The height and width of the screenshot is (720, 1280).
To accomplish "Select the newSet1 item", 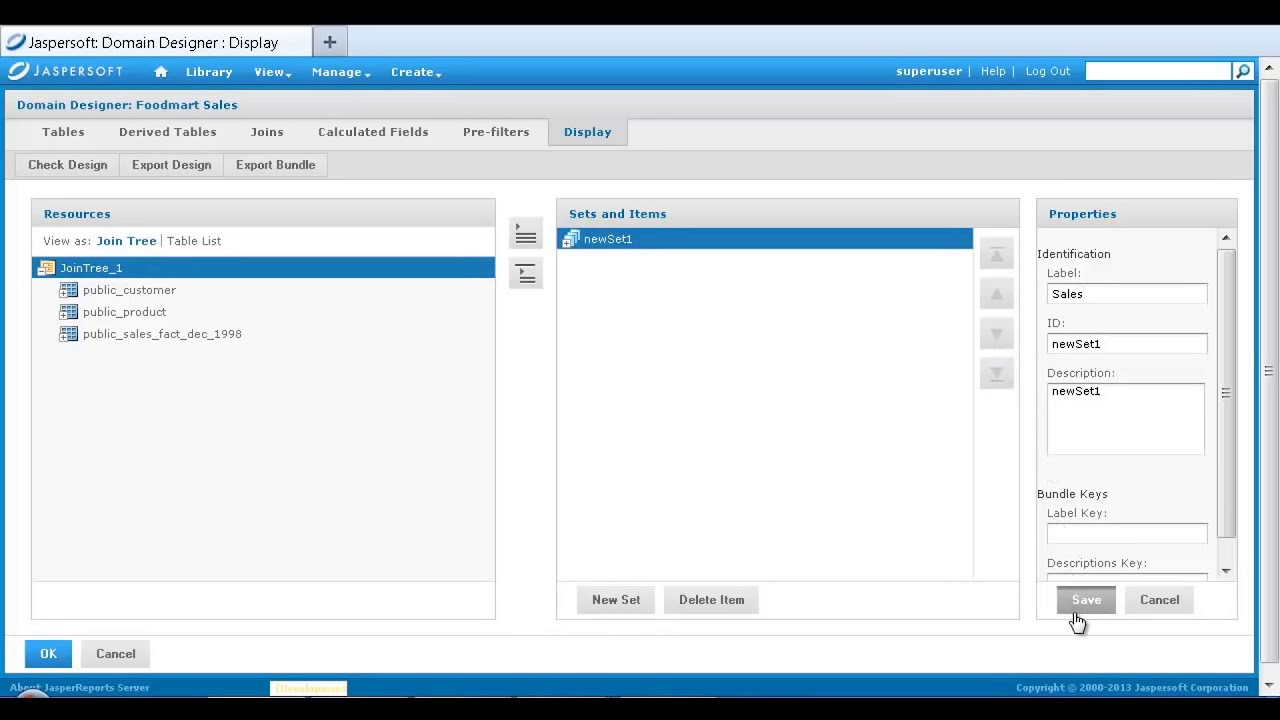I will point(765,239).
